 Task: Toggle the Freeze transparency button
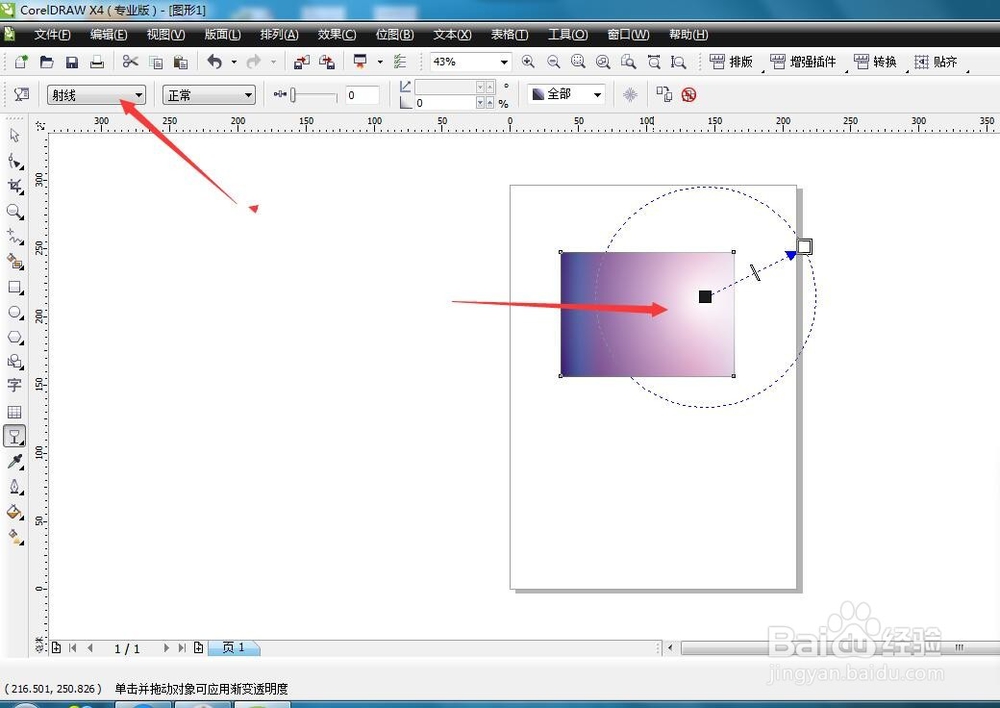point(630,95)
